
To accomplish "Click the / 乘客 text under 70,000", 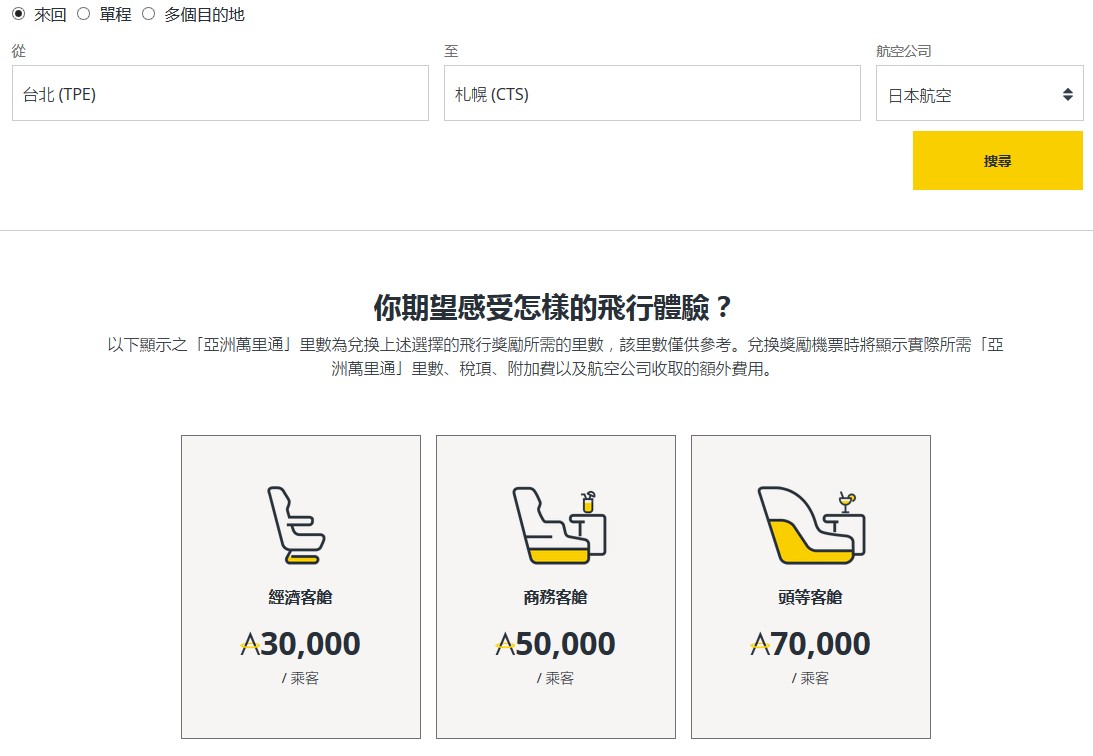I will pos(811,678).
